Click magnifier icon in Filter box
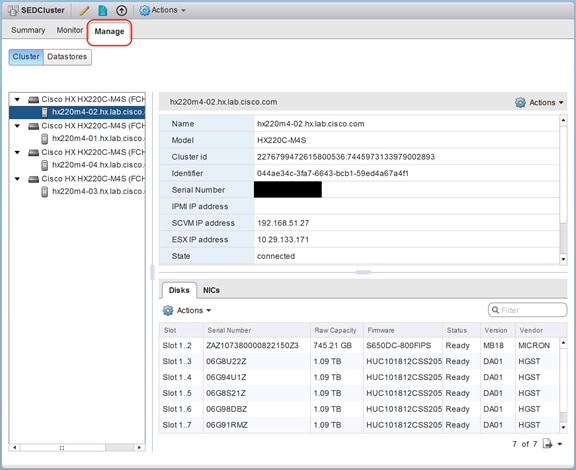The image size is (576, 470). (x=495, y=310)
